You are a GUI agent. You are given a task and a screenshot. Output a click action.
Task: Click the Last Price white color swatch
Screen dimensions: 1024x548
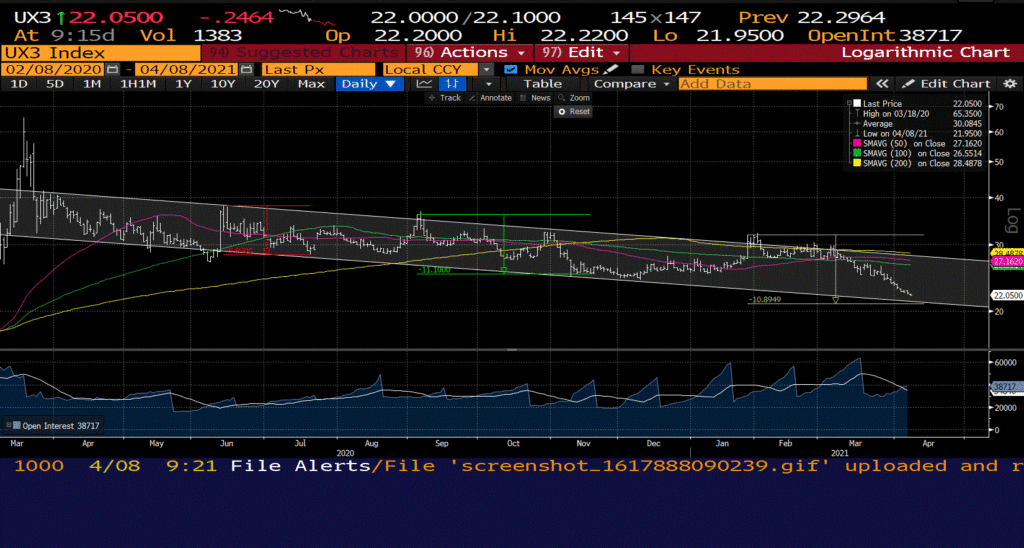click(x=857, y=103)
